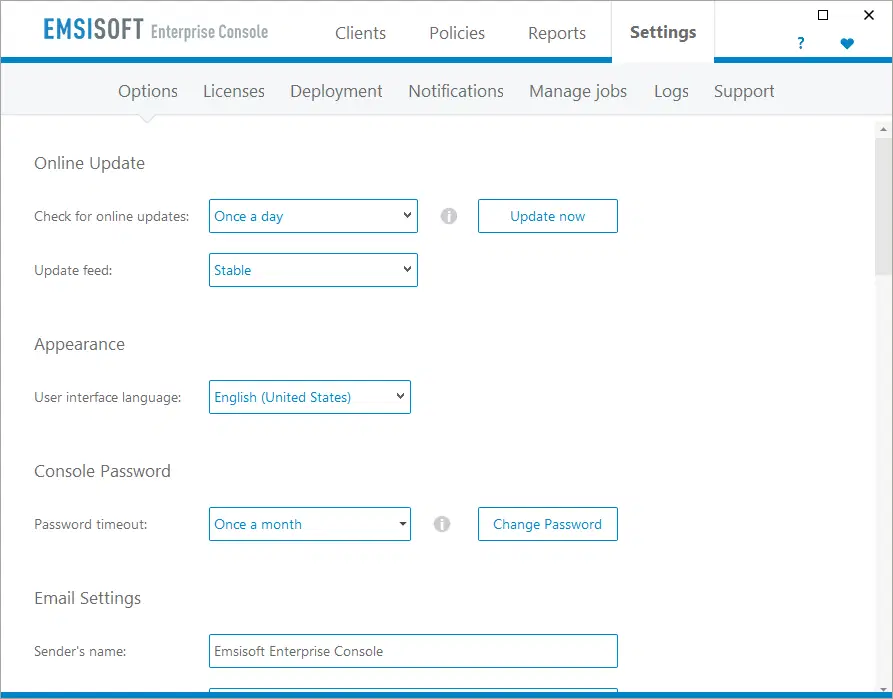Open the Licenses settings section
This screenshot has width=893, height=699.
coord(234,91)
